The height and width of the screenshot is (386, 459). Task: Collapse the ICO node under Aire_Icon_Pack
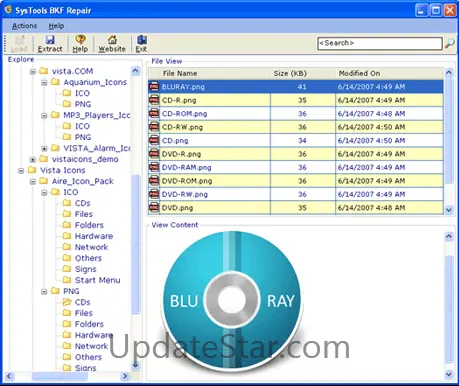44,192
